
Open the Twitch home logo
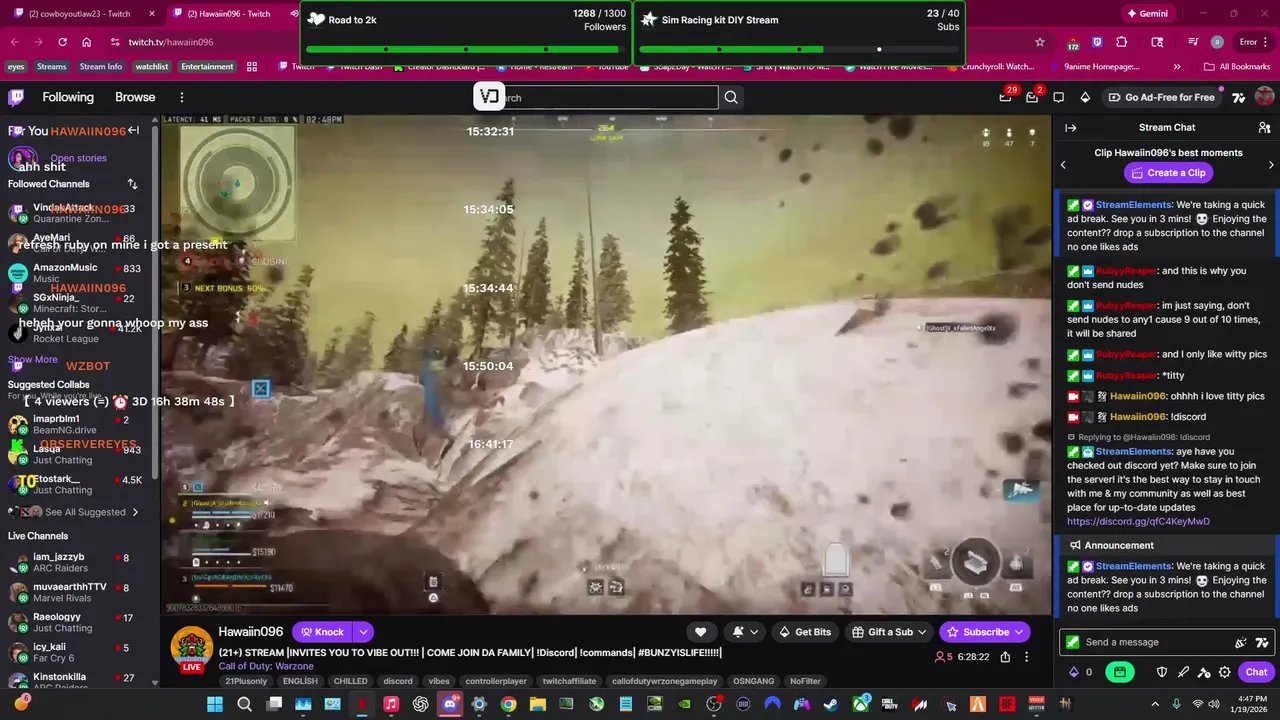click(16, 97)
